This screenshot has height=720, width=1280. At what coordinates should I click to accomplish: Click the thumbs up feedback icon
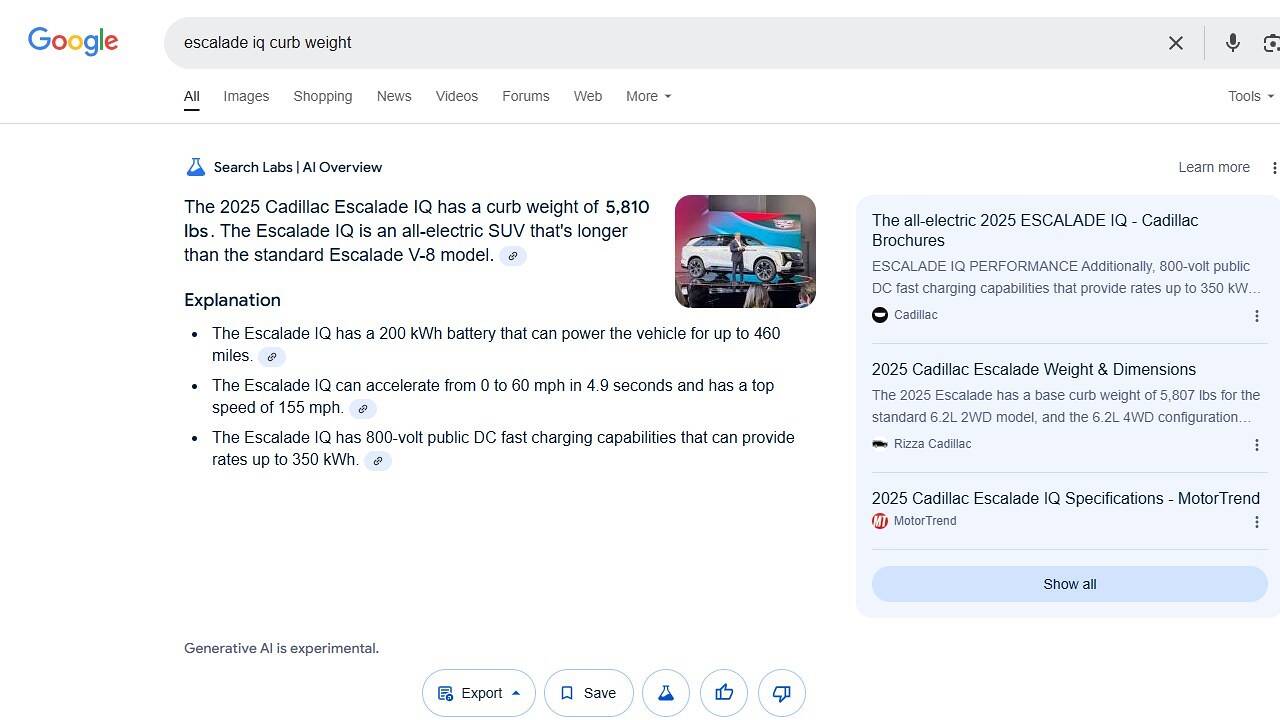click(x=724, y=693)
